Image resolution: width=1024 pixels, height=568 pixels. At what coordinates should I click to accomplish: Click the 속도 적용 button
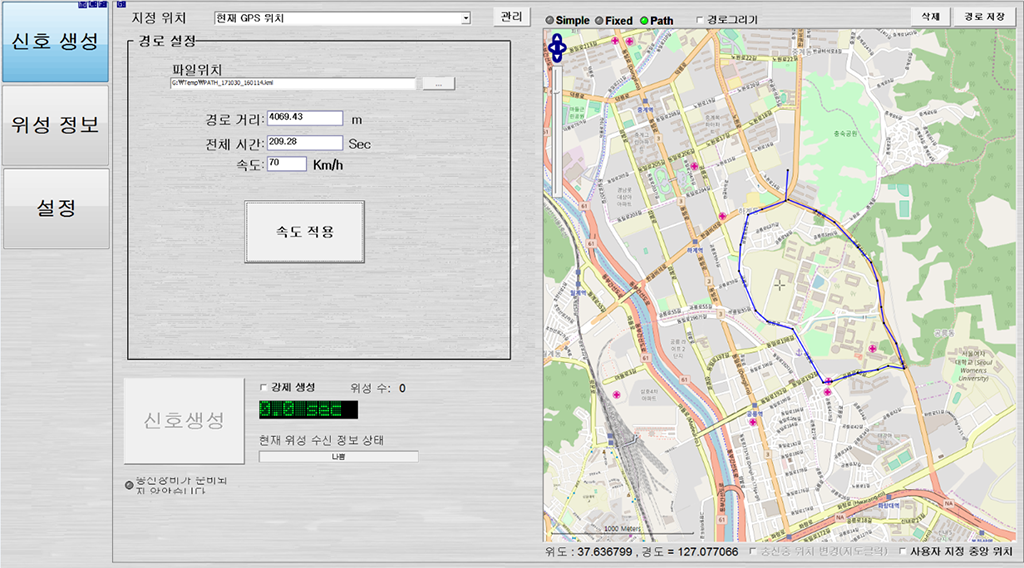pos(304,232)
